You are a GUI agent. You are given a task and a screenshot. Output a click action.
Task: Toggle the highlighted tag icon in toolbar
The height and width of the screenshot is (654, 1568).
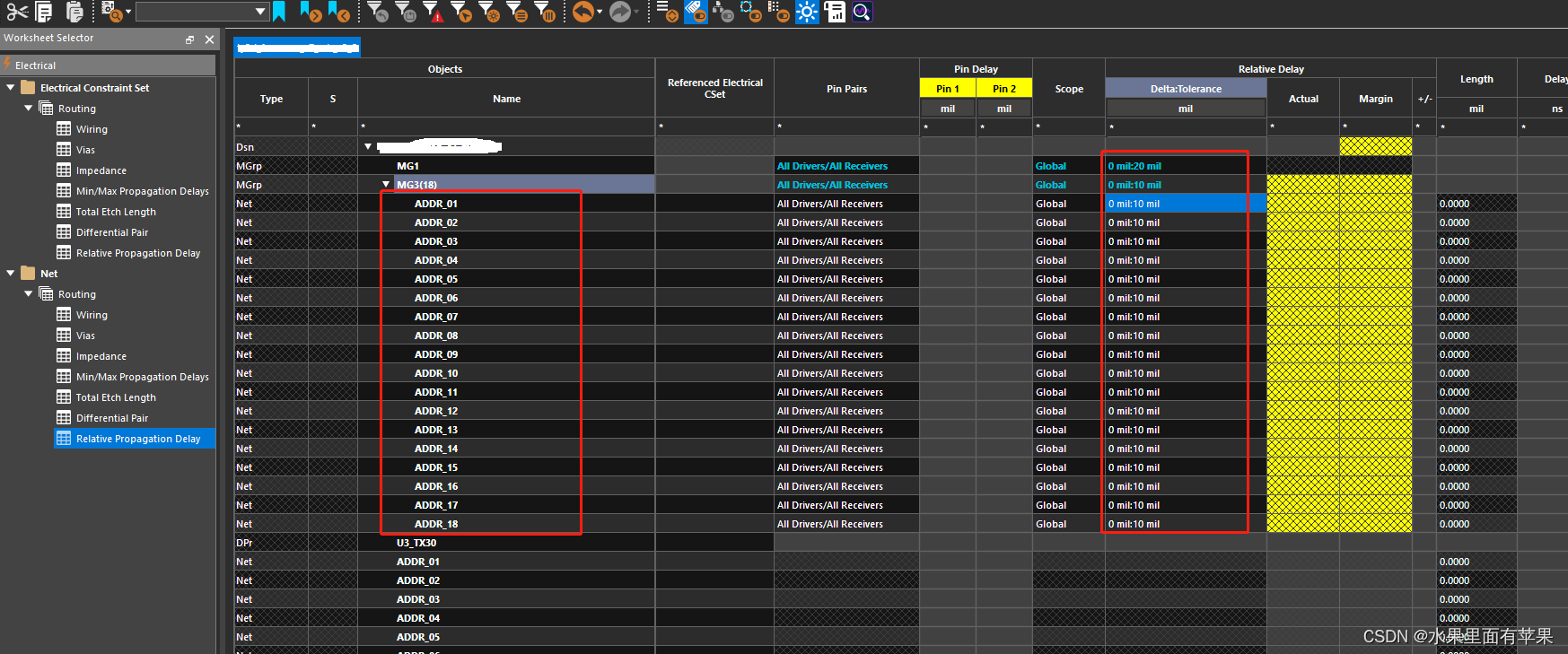pos(695,12)
